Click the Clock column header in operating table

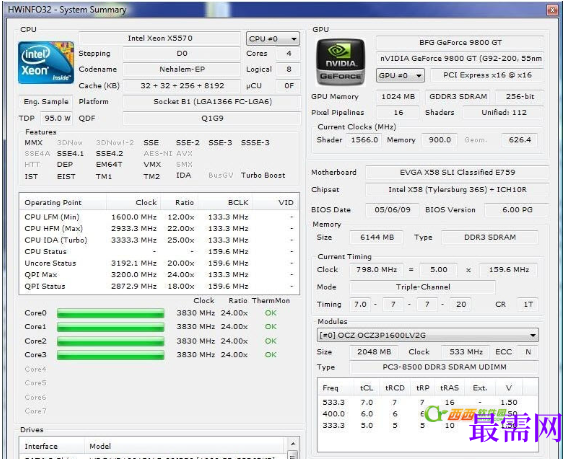pos(134,203)
